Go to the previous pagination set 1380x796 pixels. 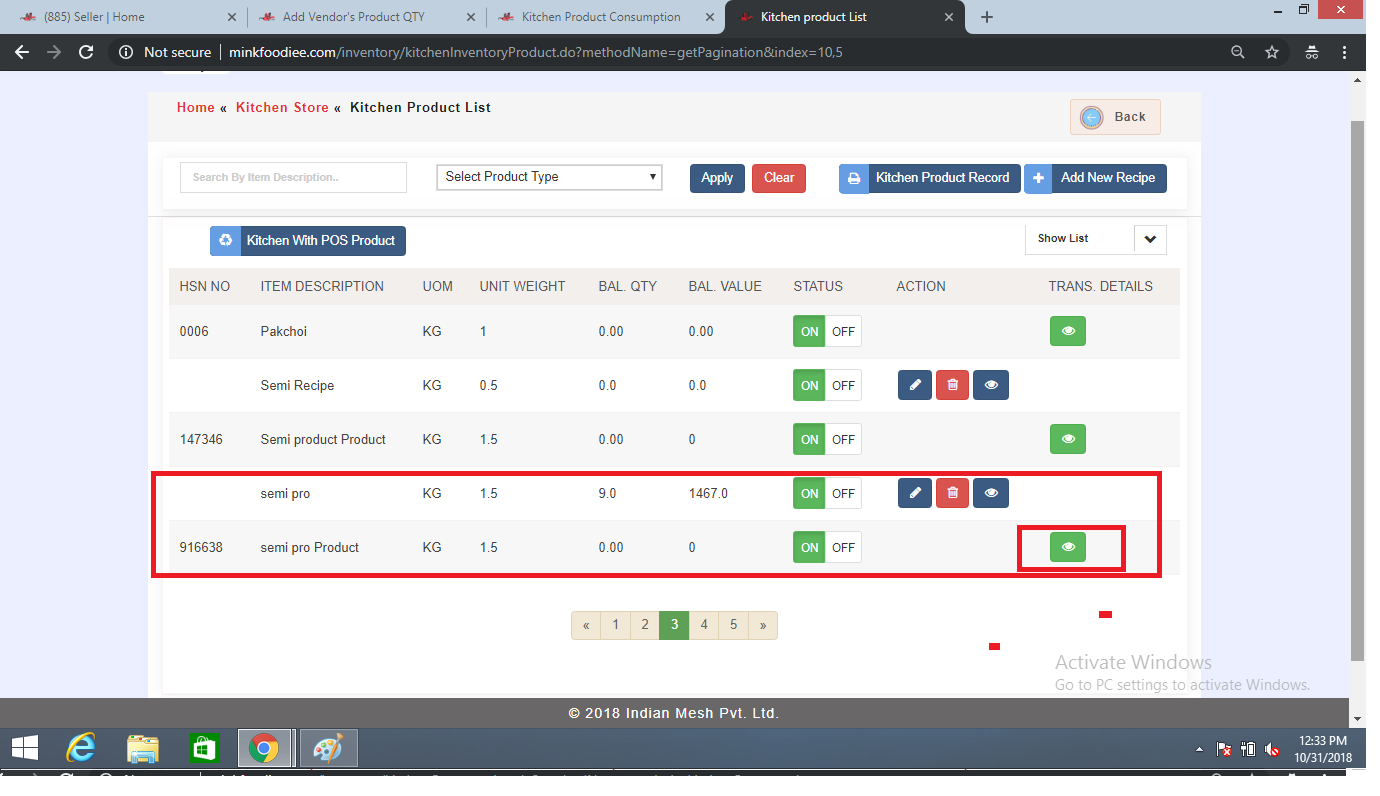586,625
